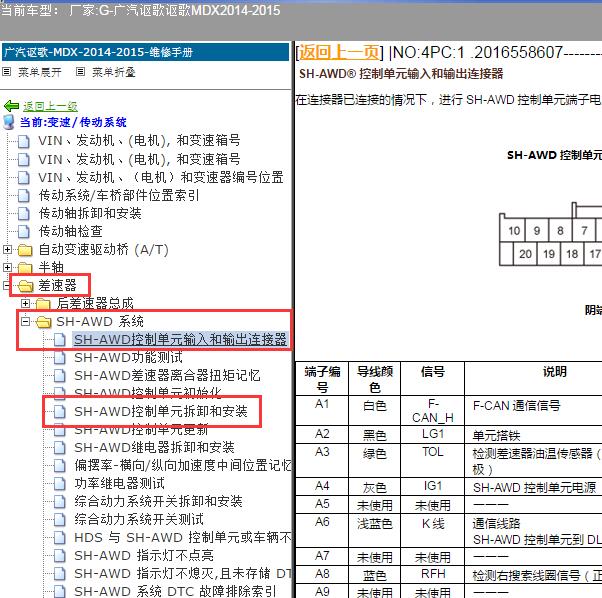Click document icon beside SH-AWD继电器拆卸和安装

pos(60,448)
